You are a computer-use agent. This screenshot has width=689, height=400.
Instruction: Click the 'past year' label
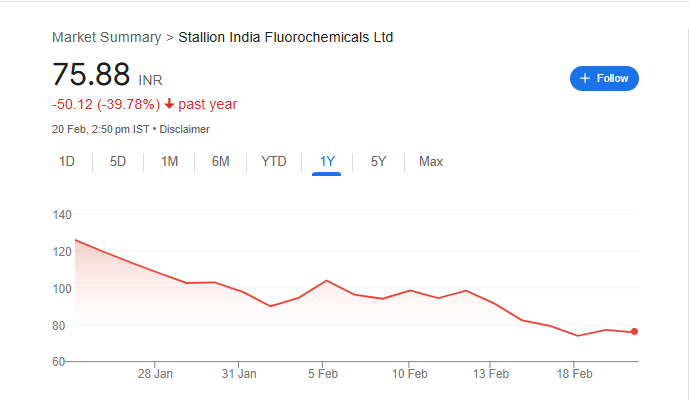coord(207,104)
